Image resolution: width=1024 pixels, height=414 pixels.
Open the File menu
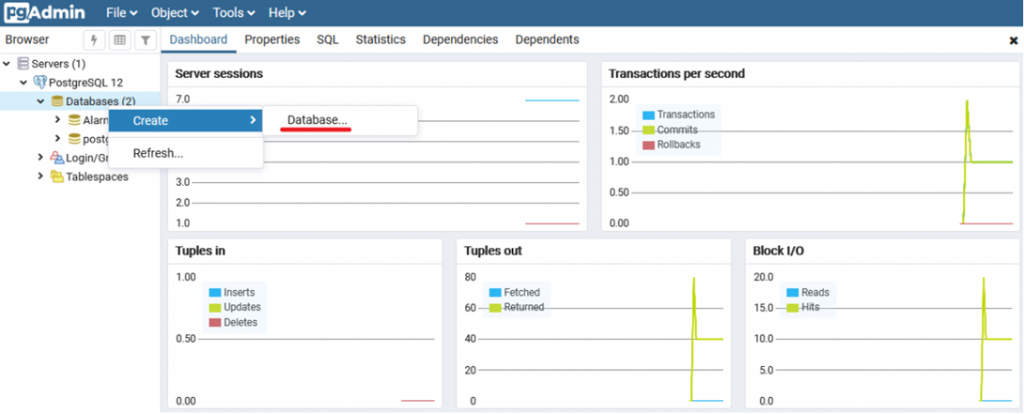[x=121, y=13]
